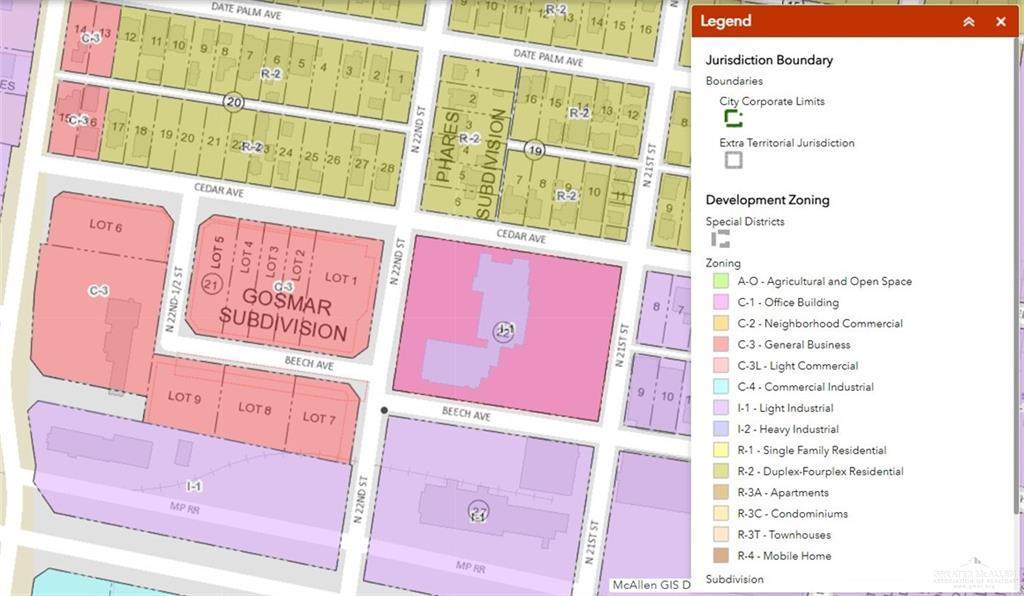This screenshot has width=1024, height=596.
Task: Click the black point marker on Beech Ave
Action: pyautogui.click(x=383, y=410)
